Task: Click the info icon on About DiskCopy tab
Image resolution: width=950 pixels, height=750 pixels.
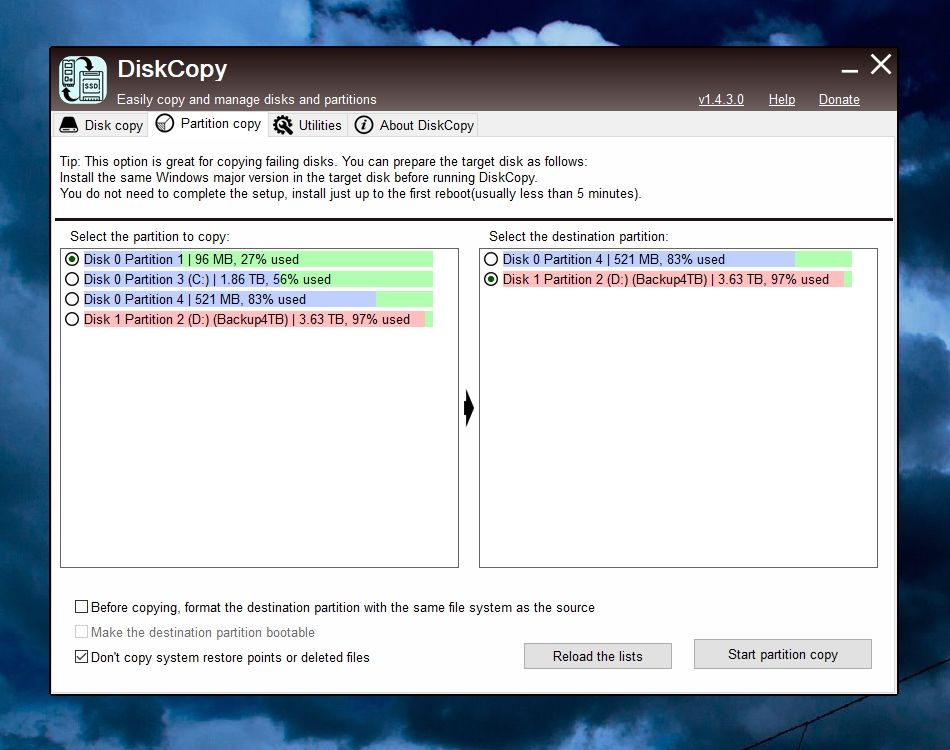Action: 364,125
